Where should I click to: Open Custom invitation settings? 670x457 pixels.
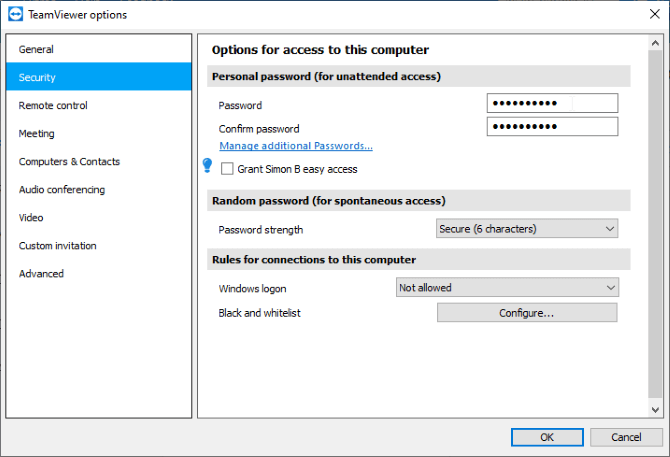(99, 246)
